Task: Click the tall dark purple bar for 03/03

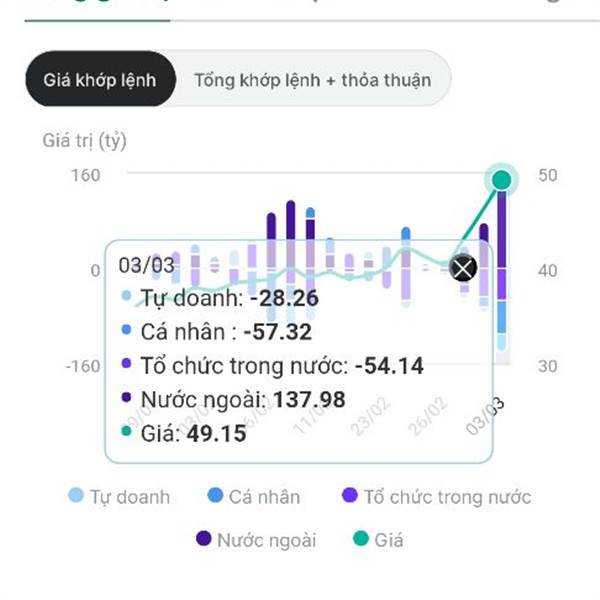Action: click(x=502, y=229)
